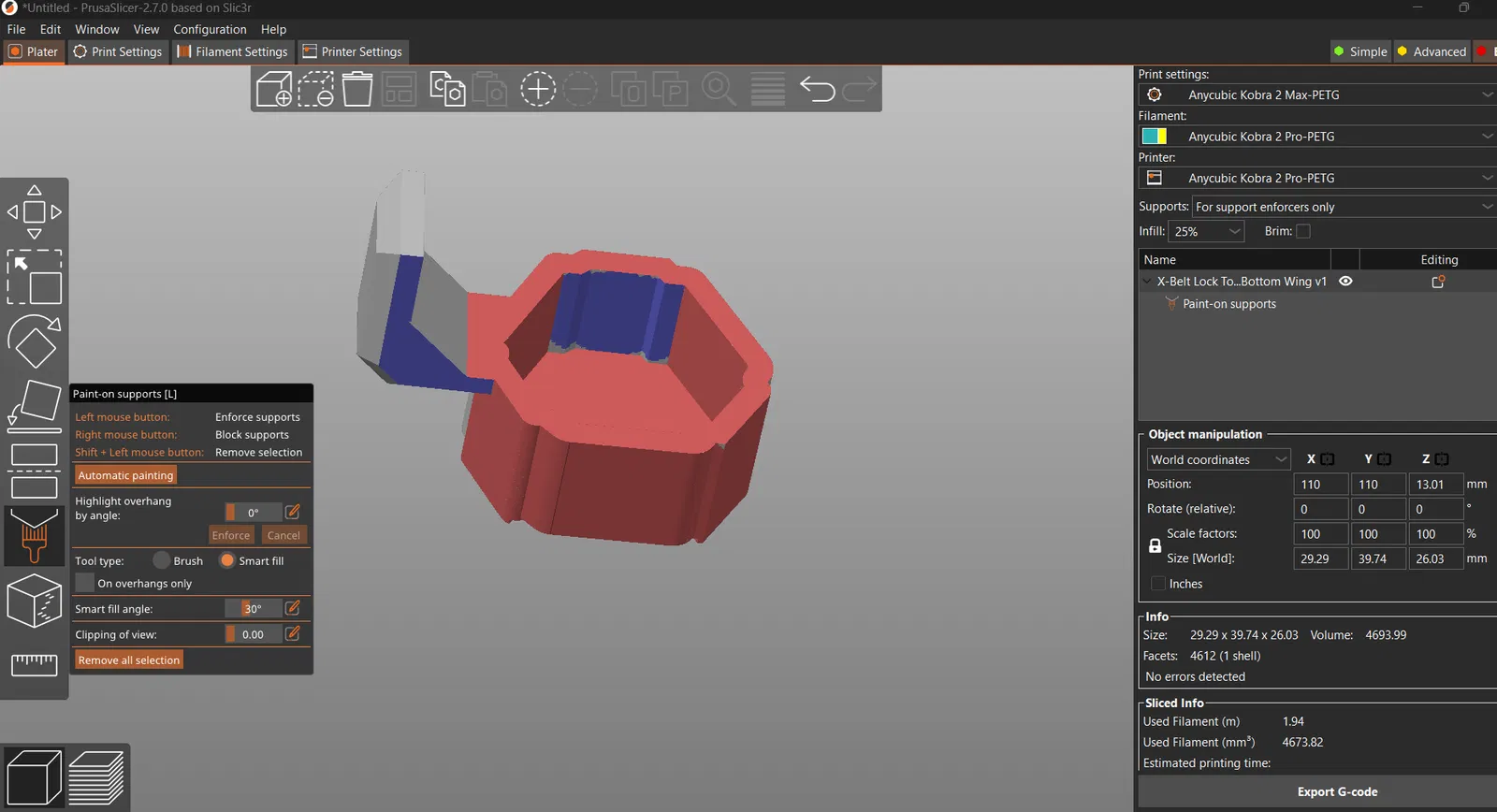Click the Automatic painting button
The width and height of the screenshot is (1497, 812).
(125, 475)
